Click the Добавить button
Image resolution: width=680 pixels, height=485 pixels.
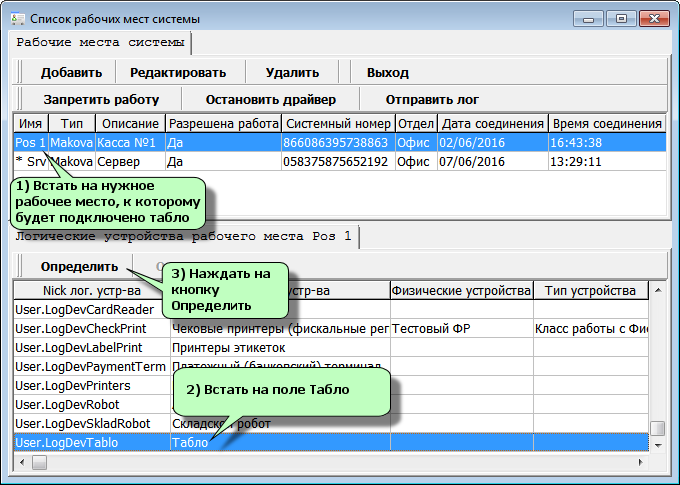coord(71,72)
